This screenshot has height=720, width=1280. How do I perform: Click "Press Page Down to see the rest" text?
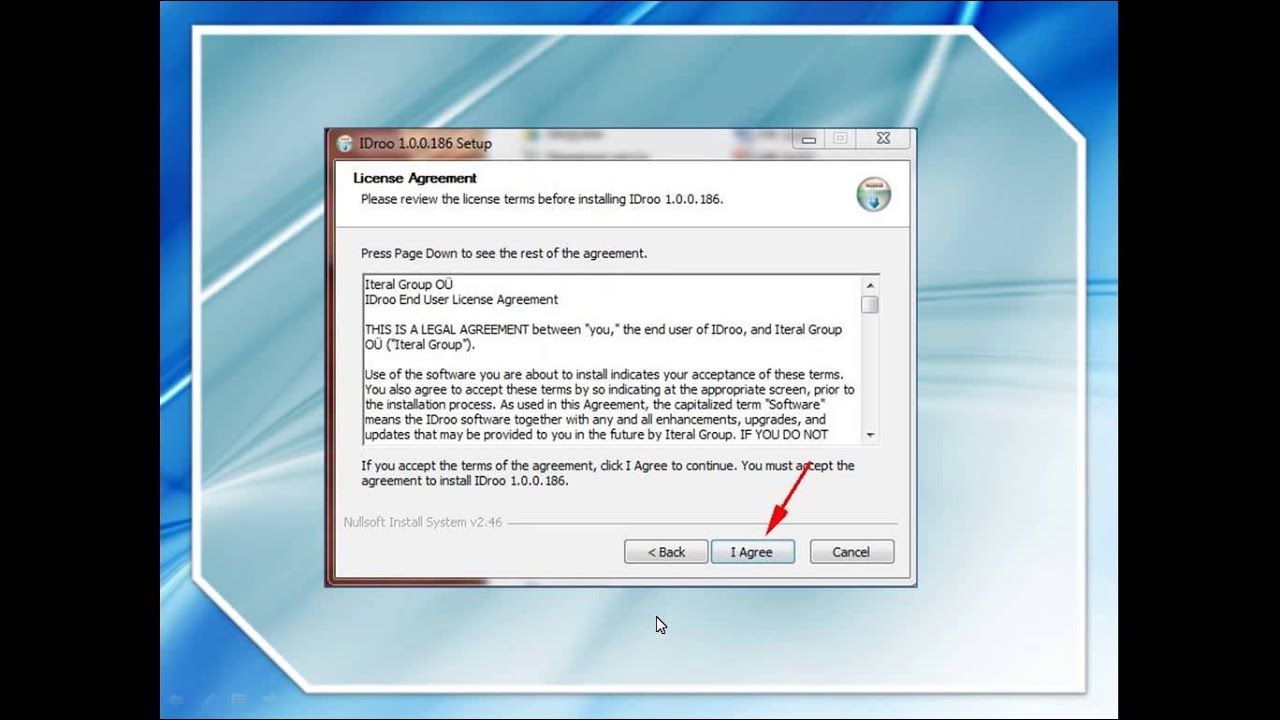pyautogui.click(x=504, y=254)
